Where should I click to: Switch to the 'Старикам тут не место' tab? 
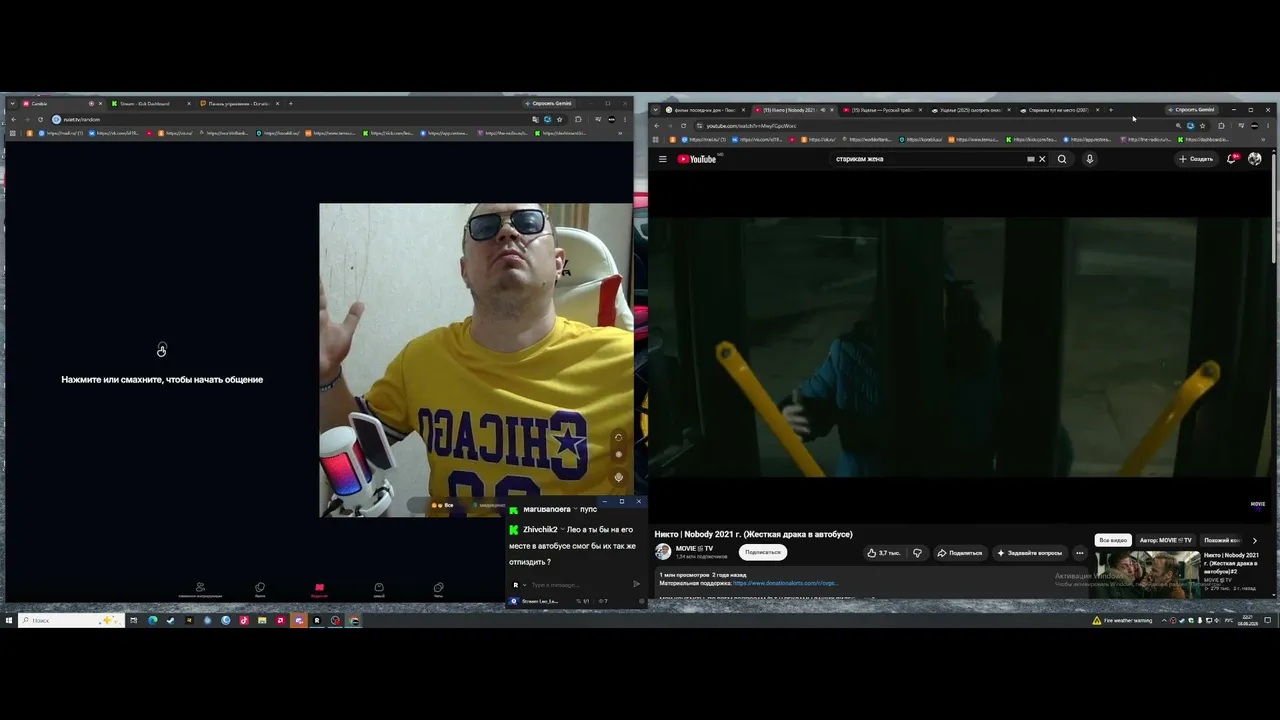click(x=1058, y=110)
